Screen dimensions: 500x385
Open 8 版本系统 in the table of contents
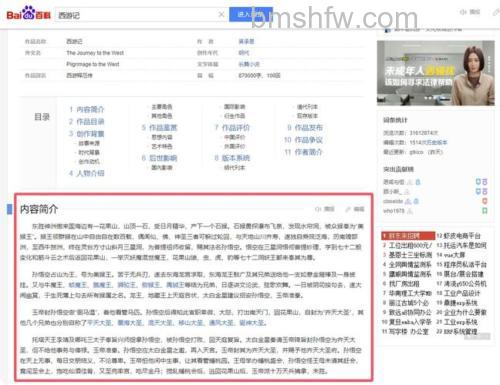(232, 158)
